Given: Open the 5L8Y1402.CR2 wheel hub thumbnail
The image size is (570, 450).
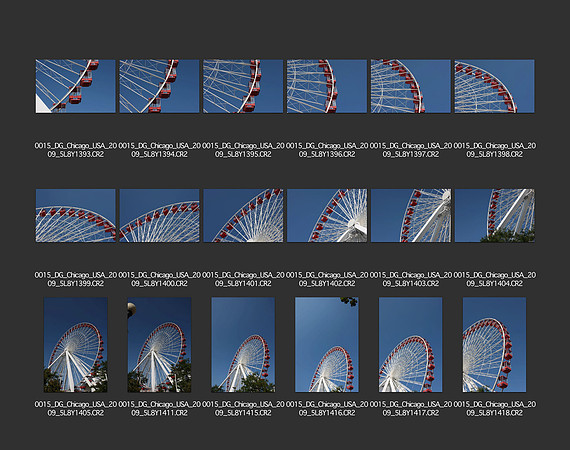Looking at the screenshot, I should pyautogui.click(x=327, y=216).
